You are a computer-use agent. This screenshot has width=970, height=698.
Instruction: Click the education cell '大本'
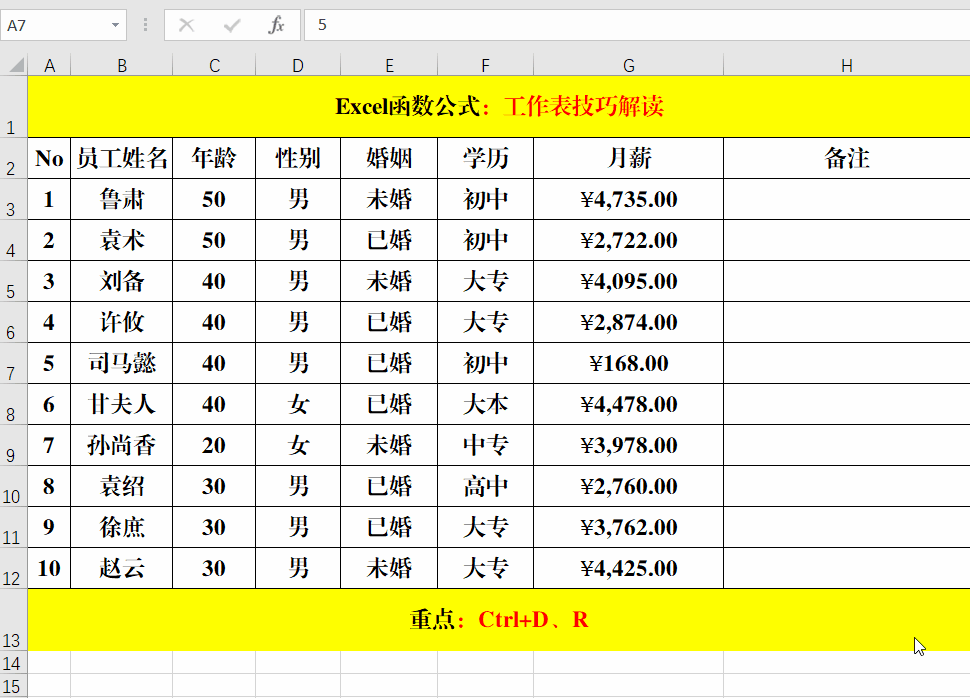(486, 404)
